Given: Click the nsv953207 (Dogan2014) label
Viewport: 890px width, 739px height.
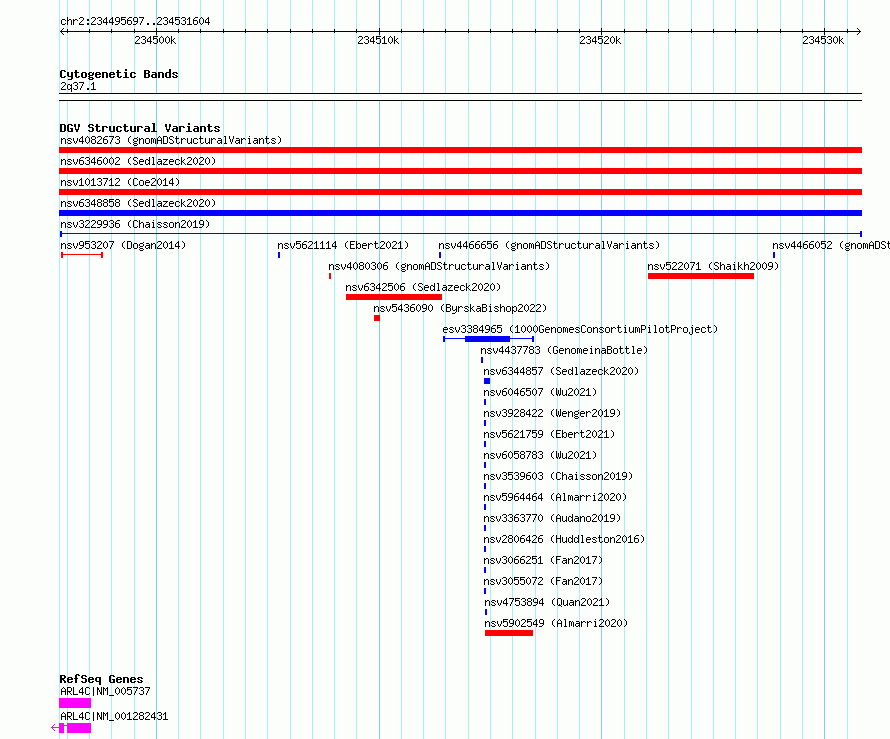Looking at the screenshot, I should [x=123, y=245].
